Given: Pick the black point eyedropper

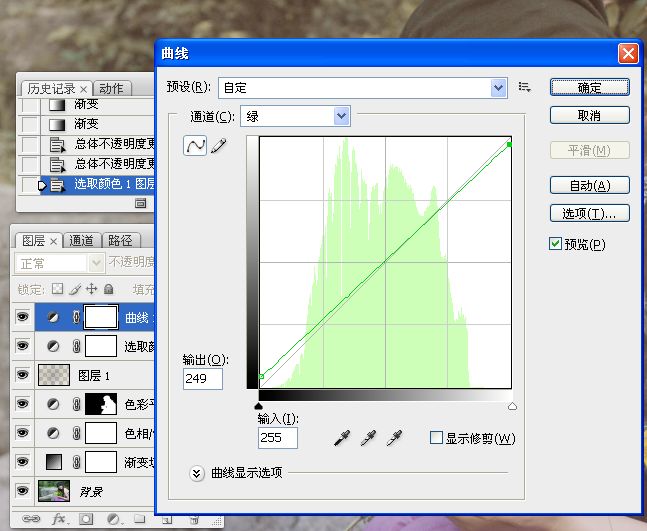Looking at the screenshot, I should 342,438.
